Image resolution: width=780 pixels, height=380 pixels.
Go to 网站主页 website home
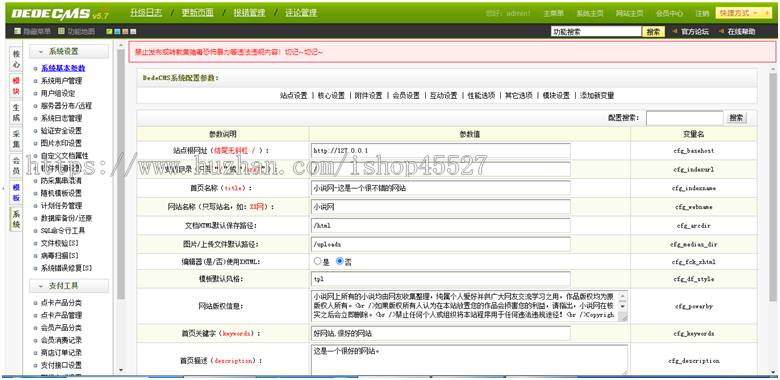click(x=629, y=13)
